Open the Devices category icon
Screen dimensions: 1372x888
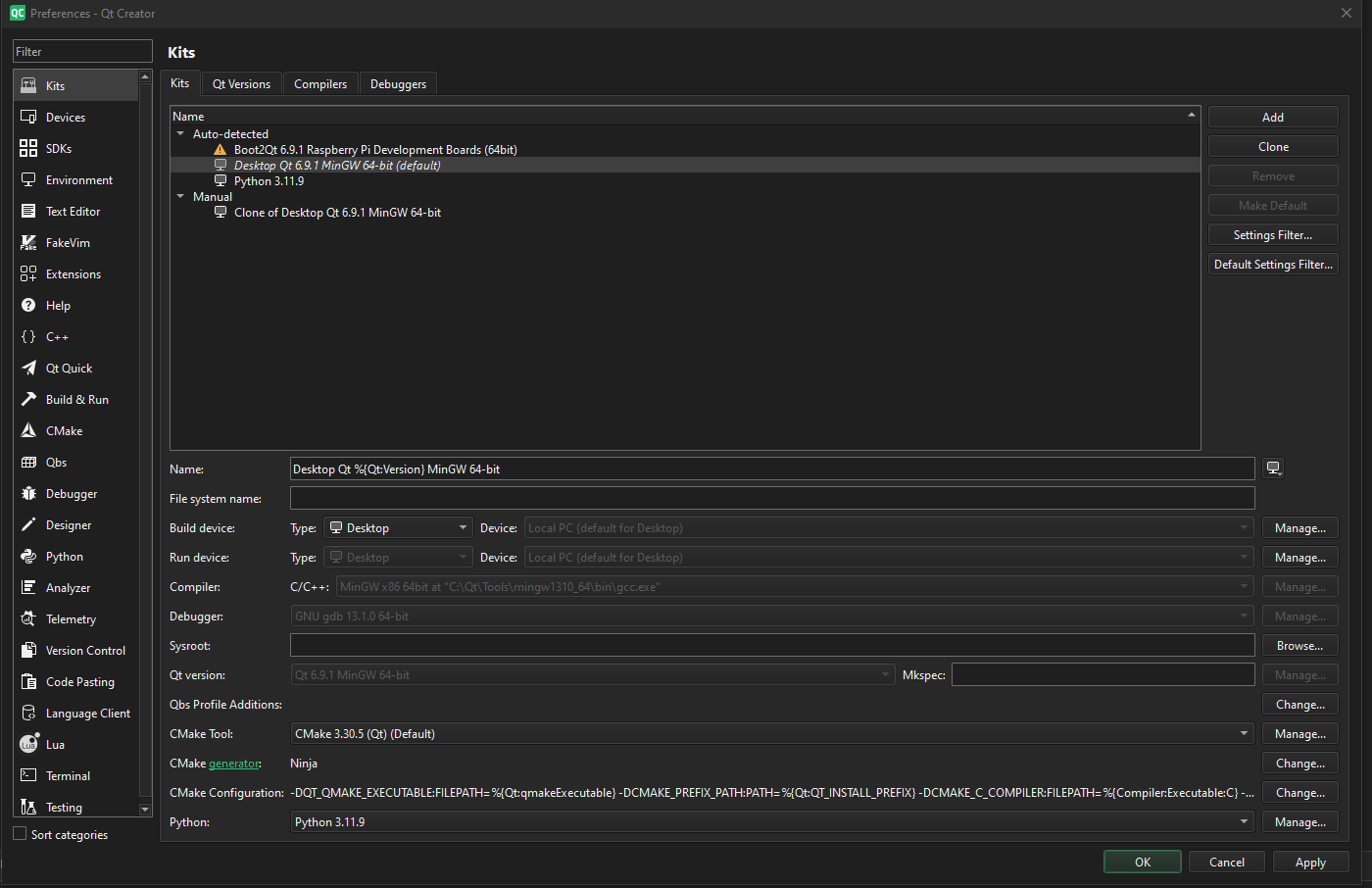tap(28, 118)
